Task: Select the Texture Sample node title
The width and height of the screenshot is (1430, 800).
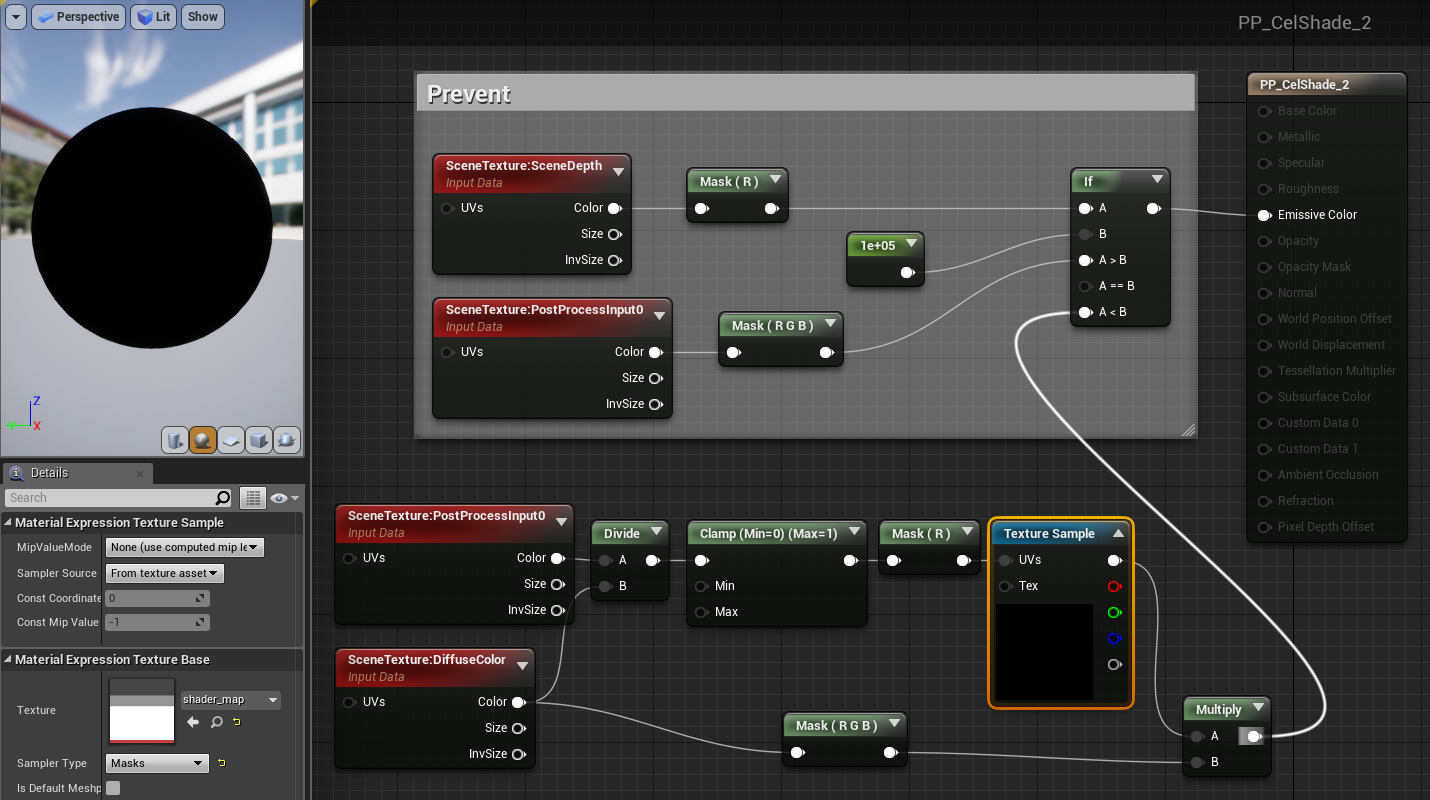Action: tap(1049, 534)
